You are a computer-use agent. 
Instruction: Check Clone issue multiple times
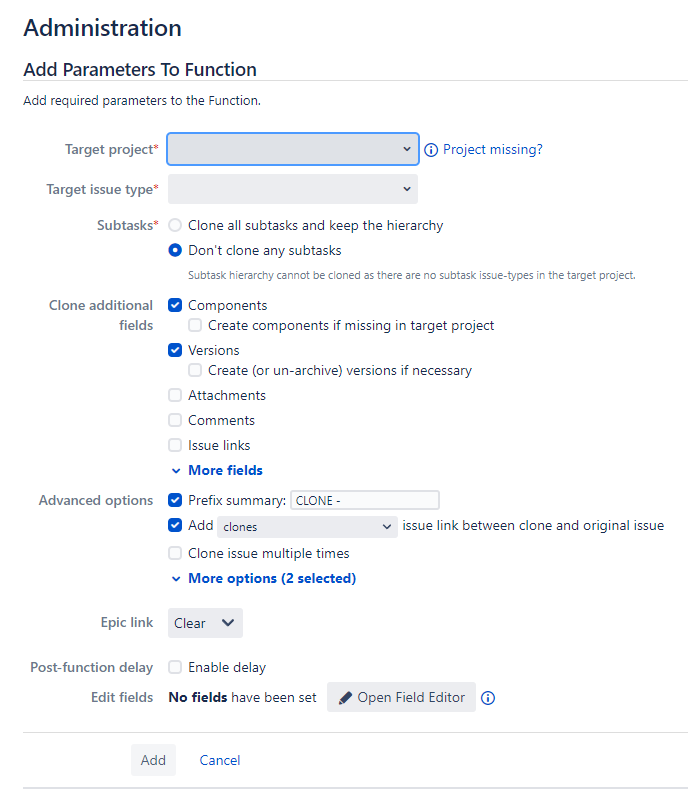175,553
